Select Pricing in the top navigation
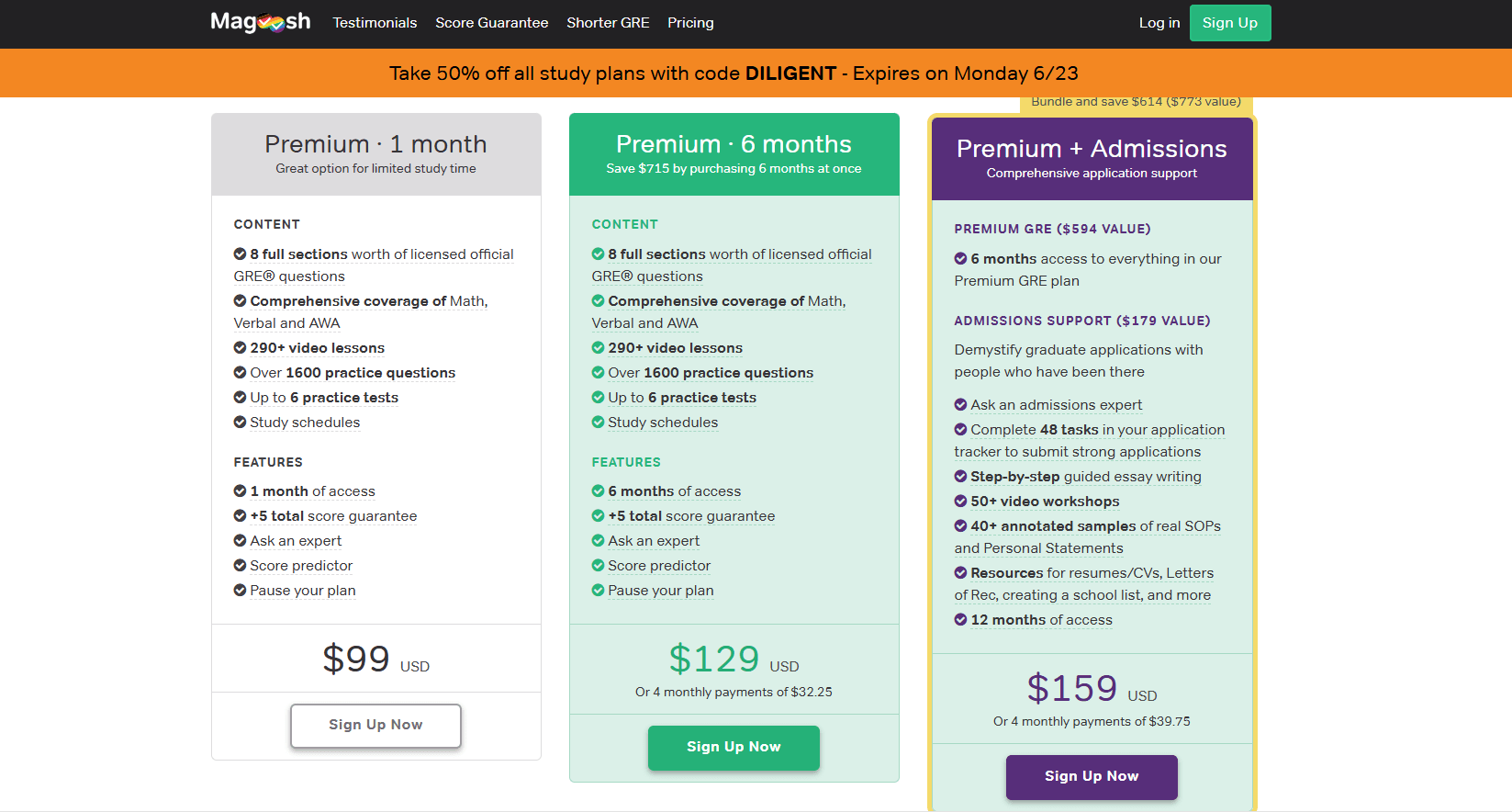 point(690,23)
